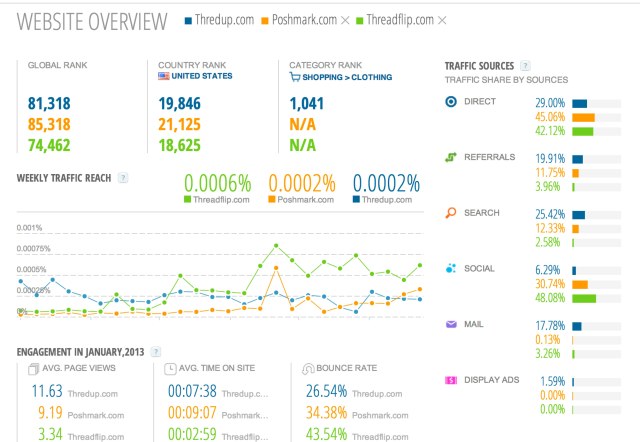Open the Shopping > Clothing category link
This screenshot has width=640, height=442.
tap(347, 77)
